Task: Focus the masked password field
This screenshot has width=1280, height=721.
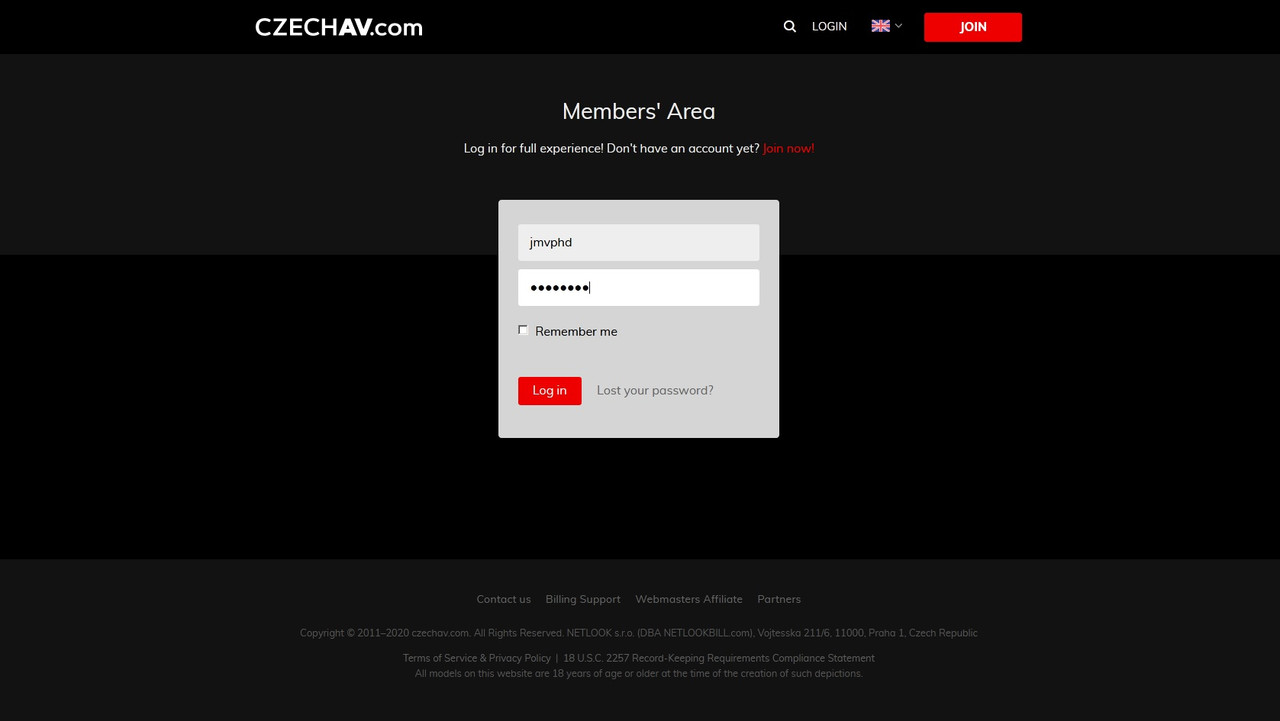Action: pos(638,288)
